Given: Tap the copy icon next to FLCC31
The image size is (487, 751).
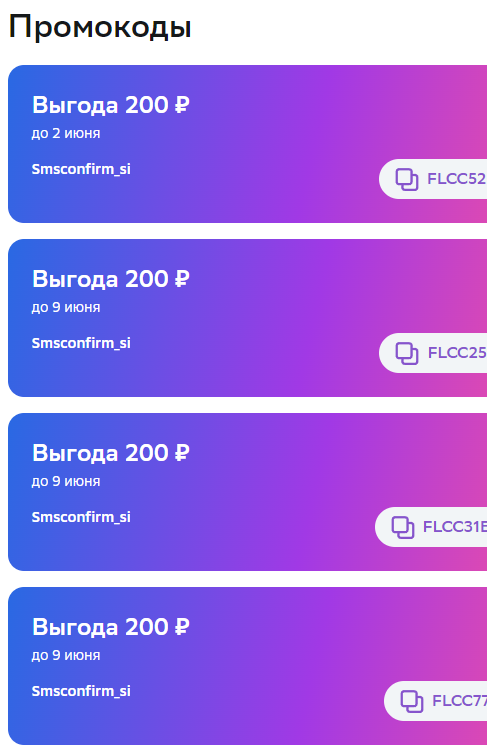Looking at the screenshot, I should (x=403, y=527).
